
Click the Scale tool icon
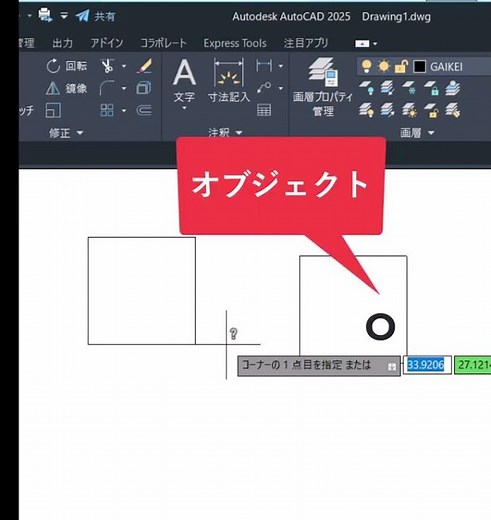53,110
